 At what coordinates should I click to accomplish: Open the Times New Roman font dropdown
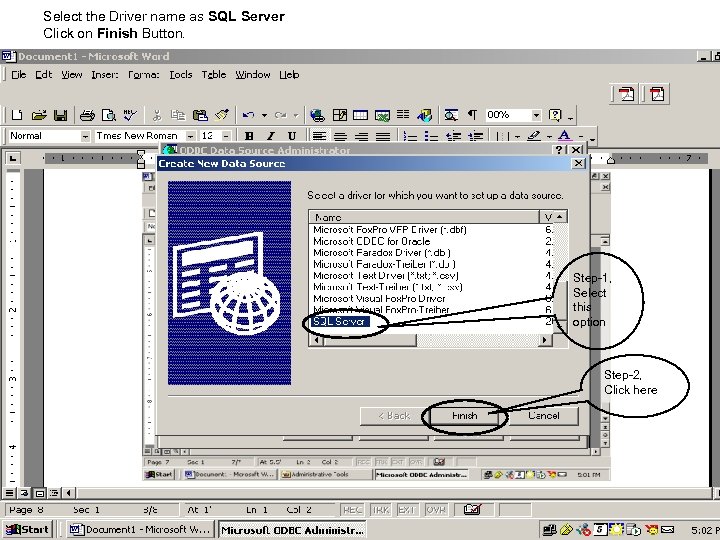click(190, 136)
